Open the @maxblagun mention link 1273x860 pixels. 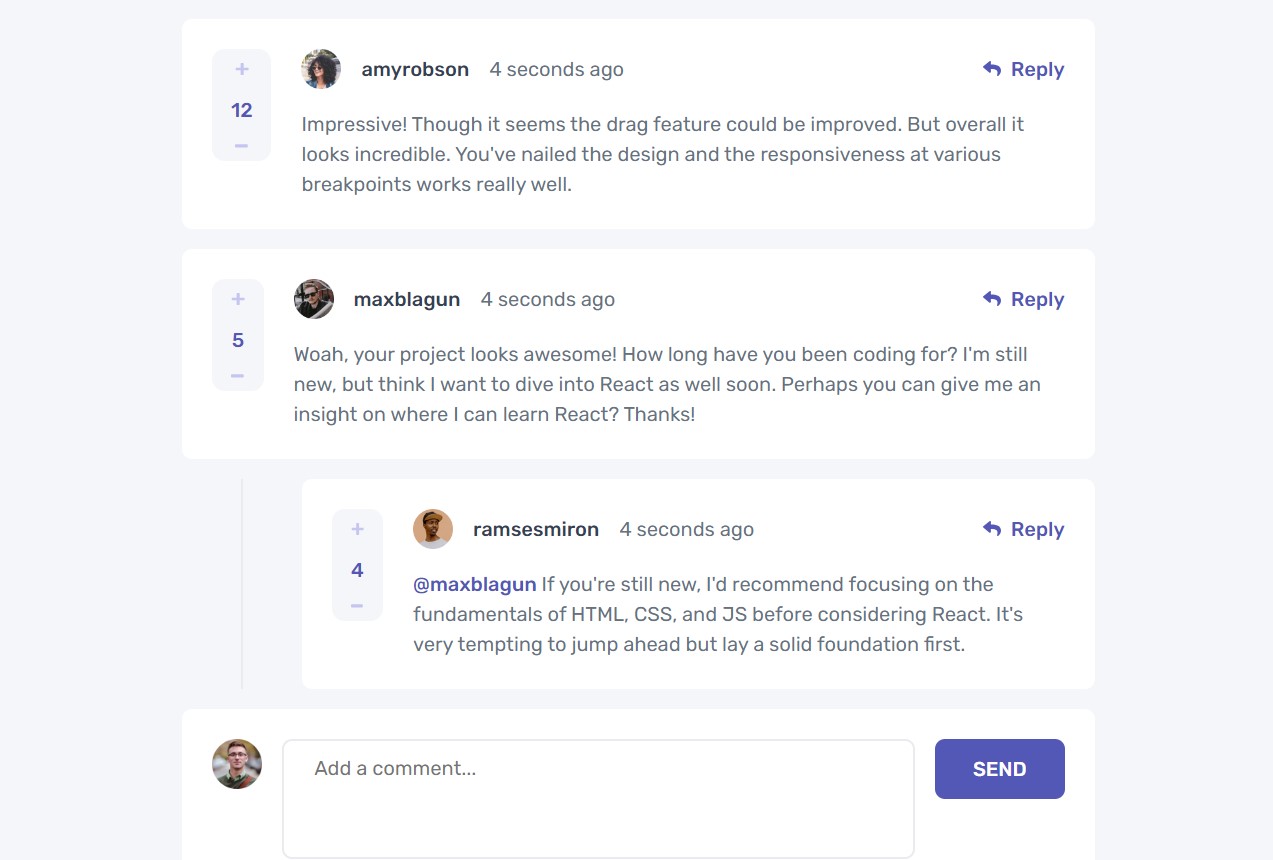click(x=475, y=585)
